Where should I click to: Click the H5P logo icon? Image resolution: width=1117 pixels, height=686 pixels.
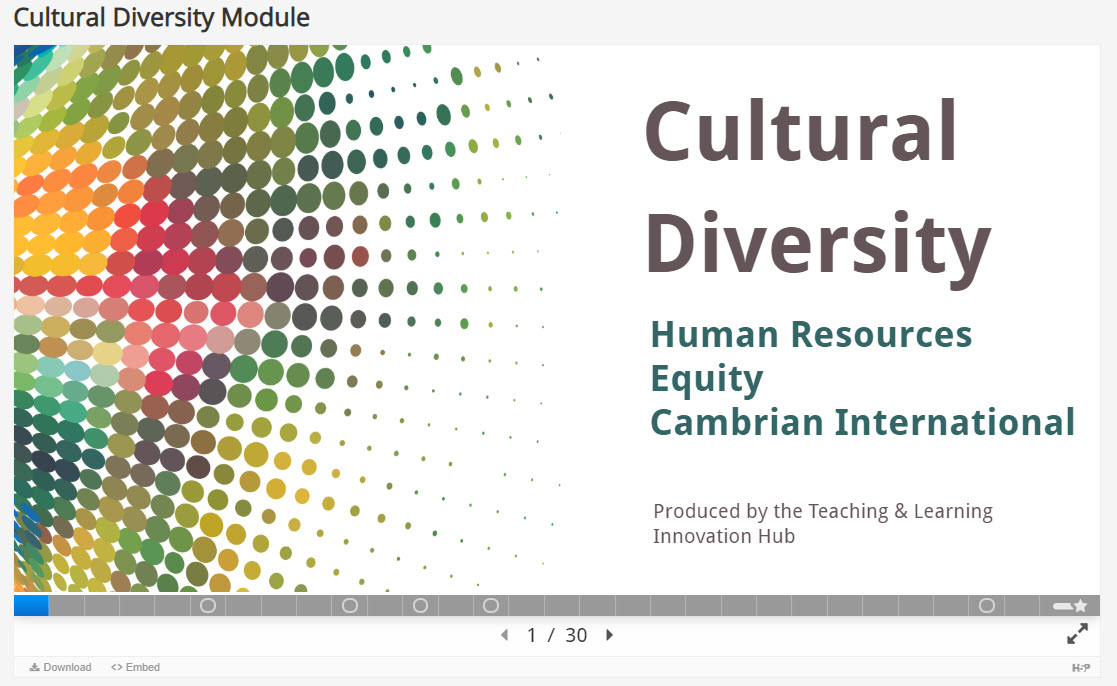click(1081, 667)
